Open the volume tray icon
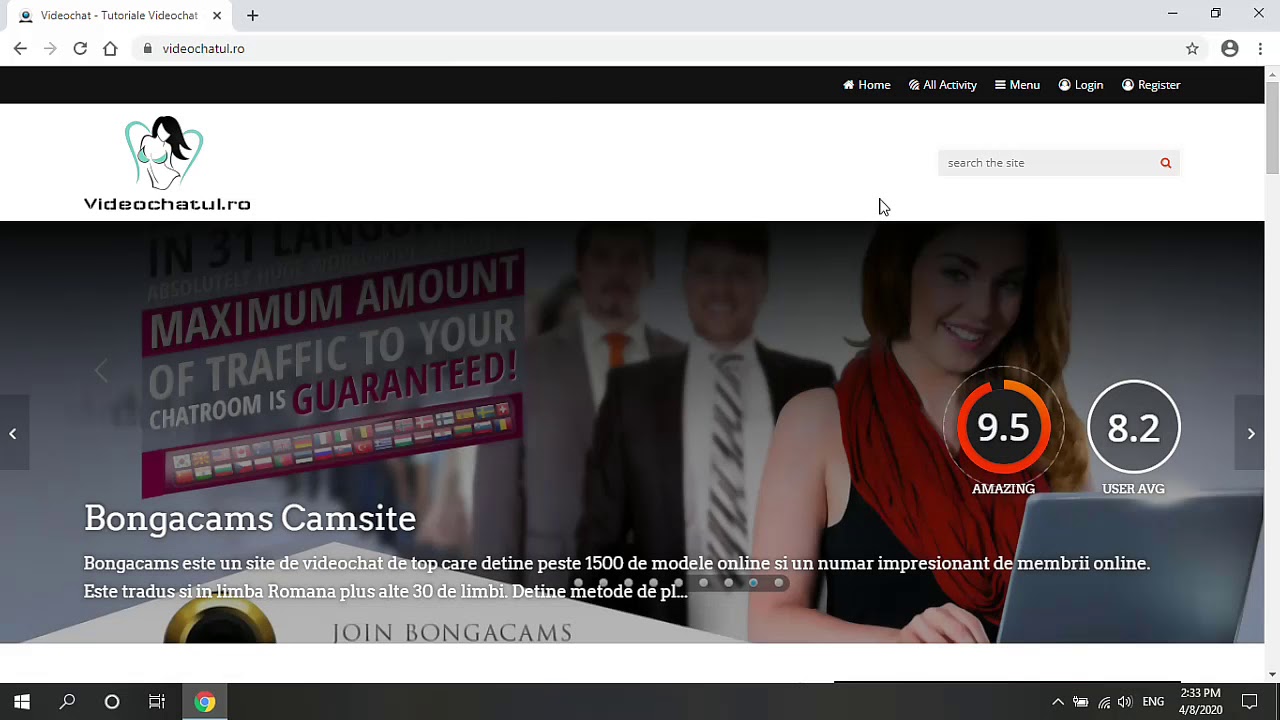Screen dimensions: 1280x720 [x=1126, y=702]
